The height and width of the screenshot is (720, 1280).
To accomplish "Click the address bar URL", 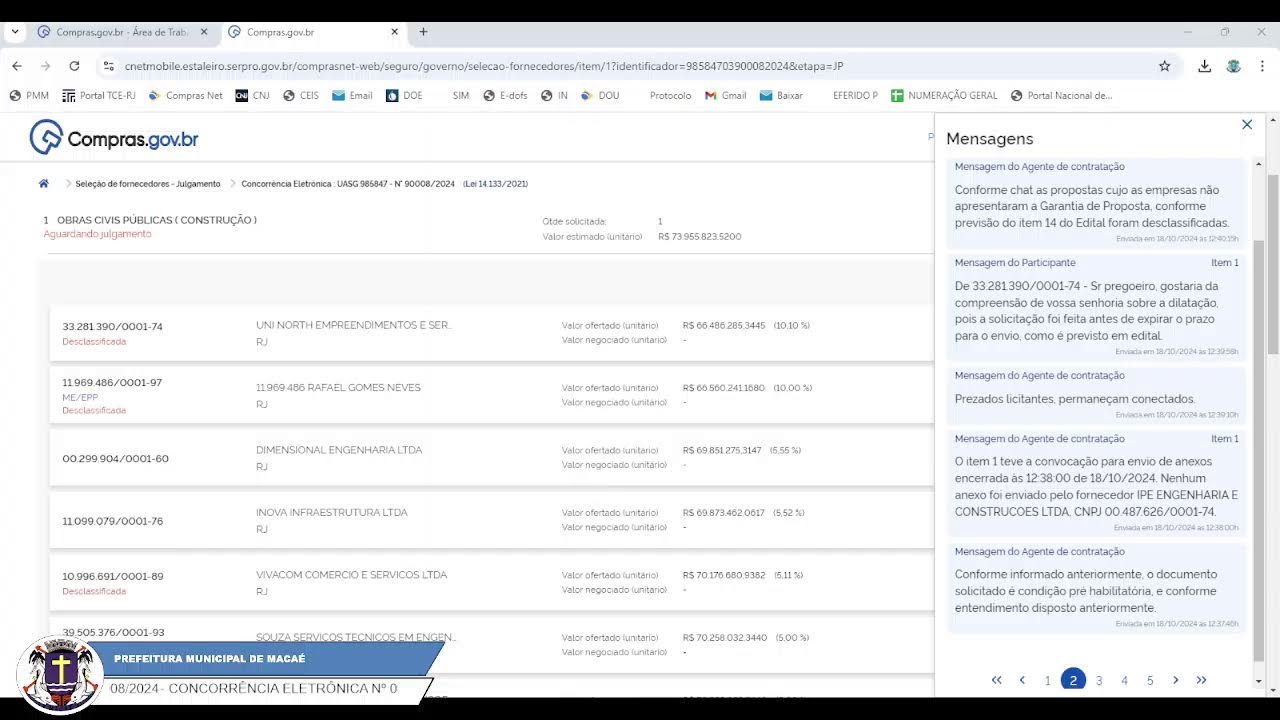I will coord(484,66).
